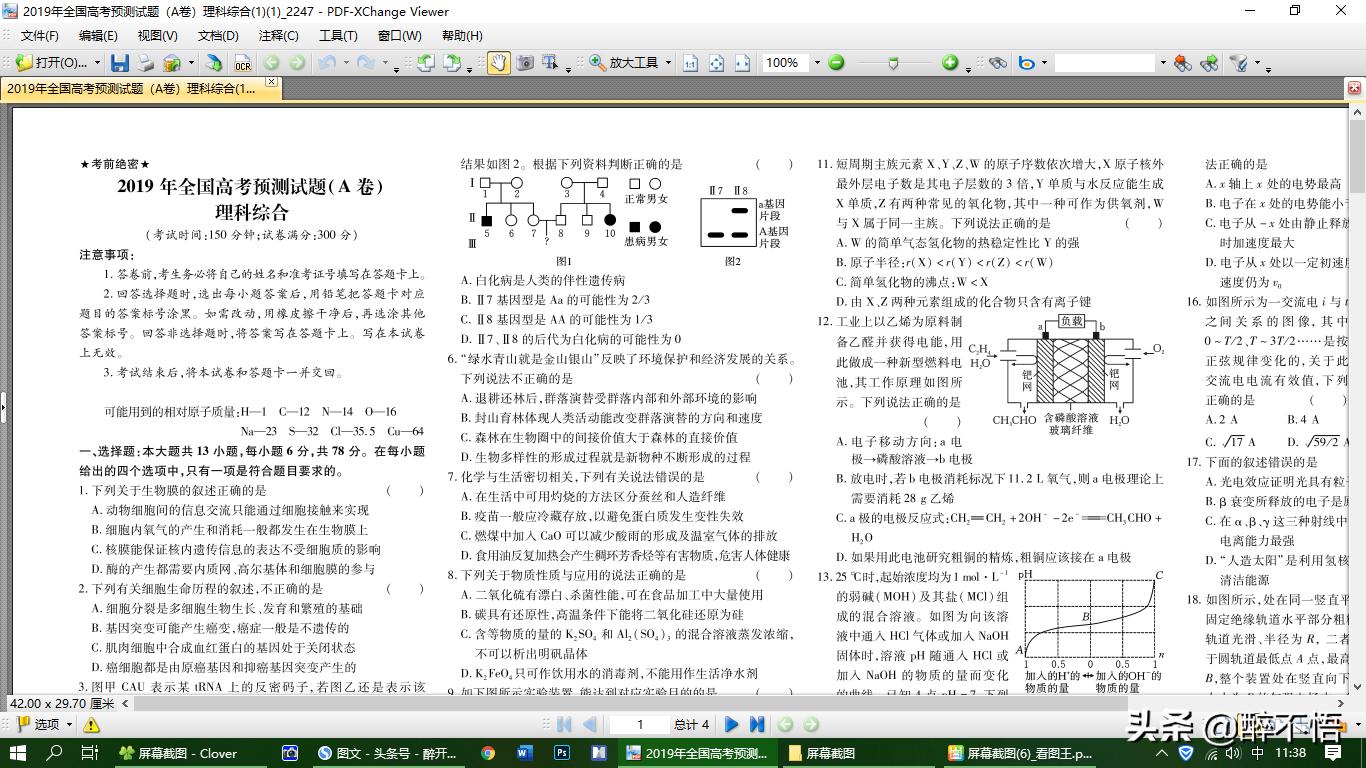Click the page number input field
Screen dimensions: 1366x768
click(x=640, y=724)
